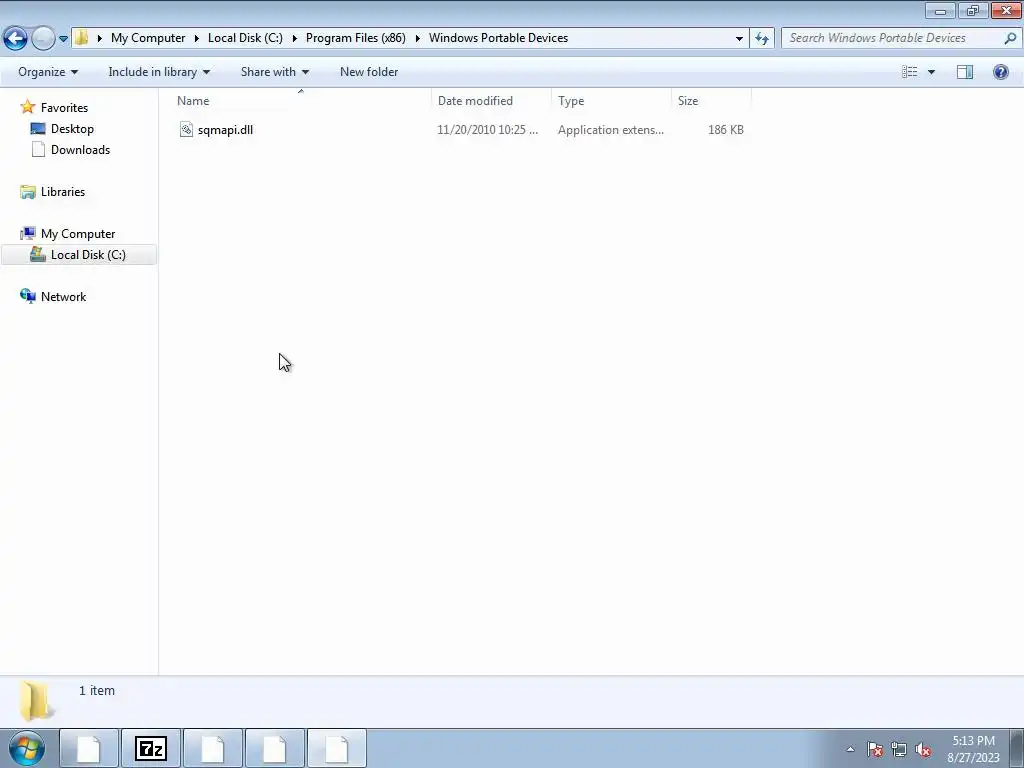The image size is (1024, 768).
Task: Sort by the Size column header
Action: [x=711, y=101]
